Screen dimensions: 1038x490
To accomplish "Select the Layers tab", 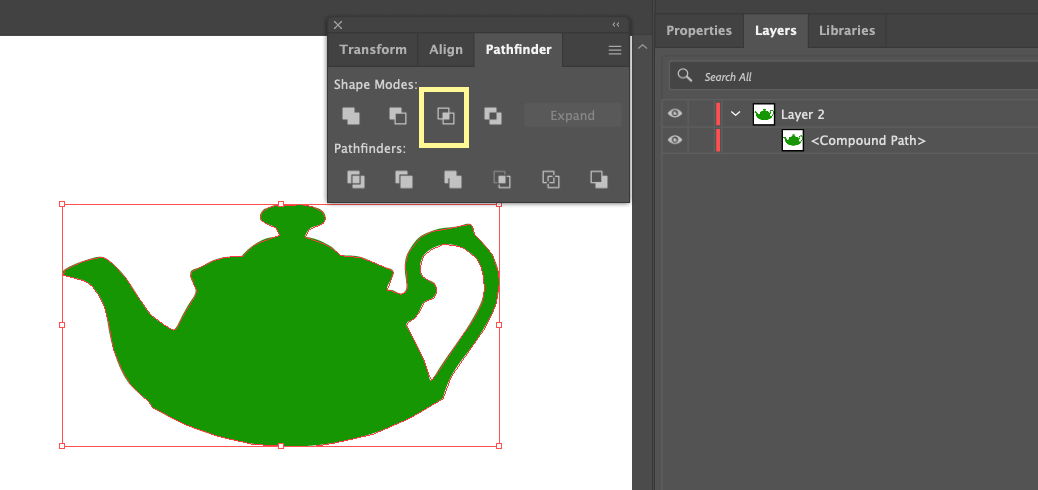I will pyautogui.click(x=775, y=30).
